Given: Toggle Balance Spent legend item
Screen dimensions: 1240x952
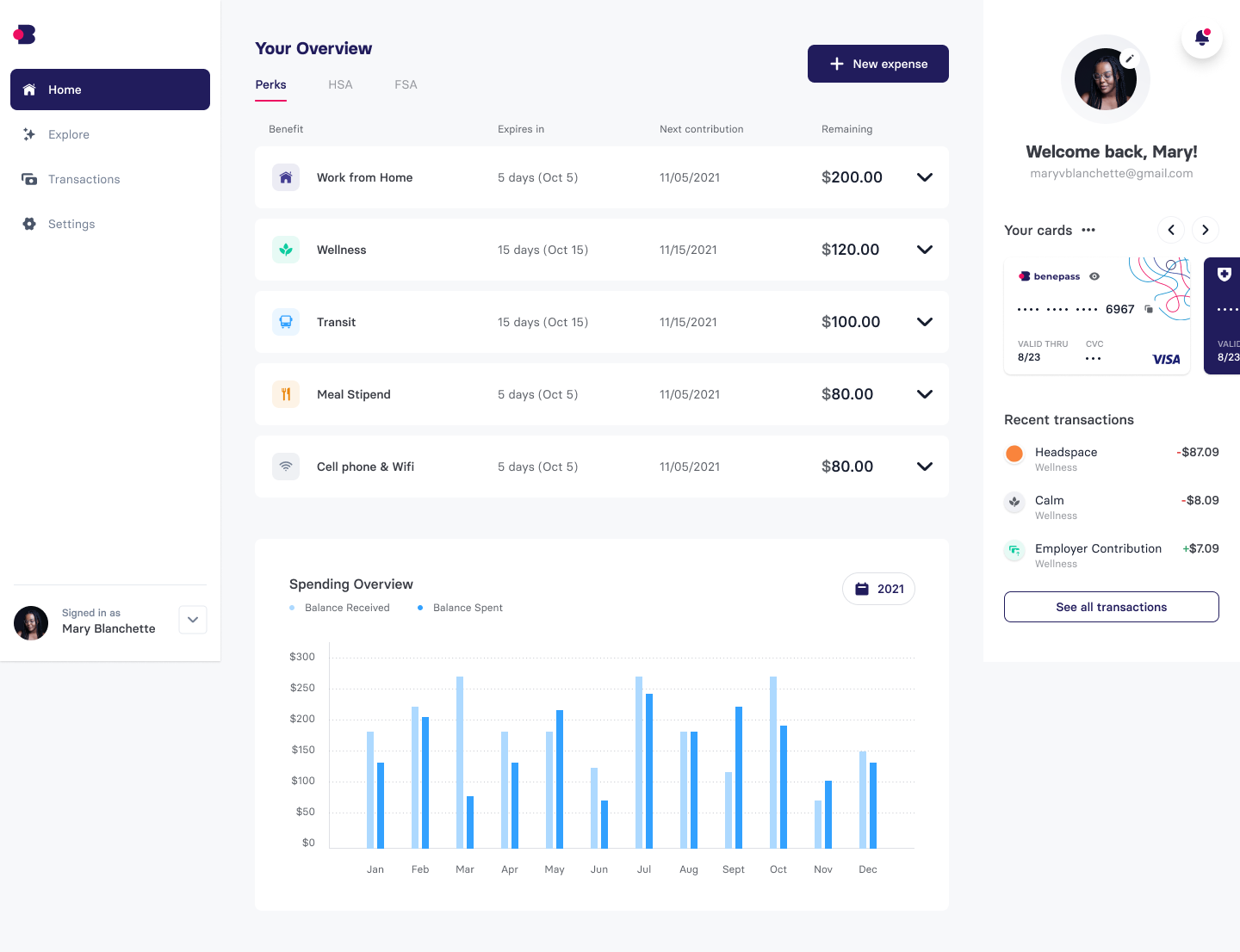Looking at the screenshot, I should (x=460, y=608).
